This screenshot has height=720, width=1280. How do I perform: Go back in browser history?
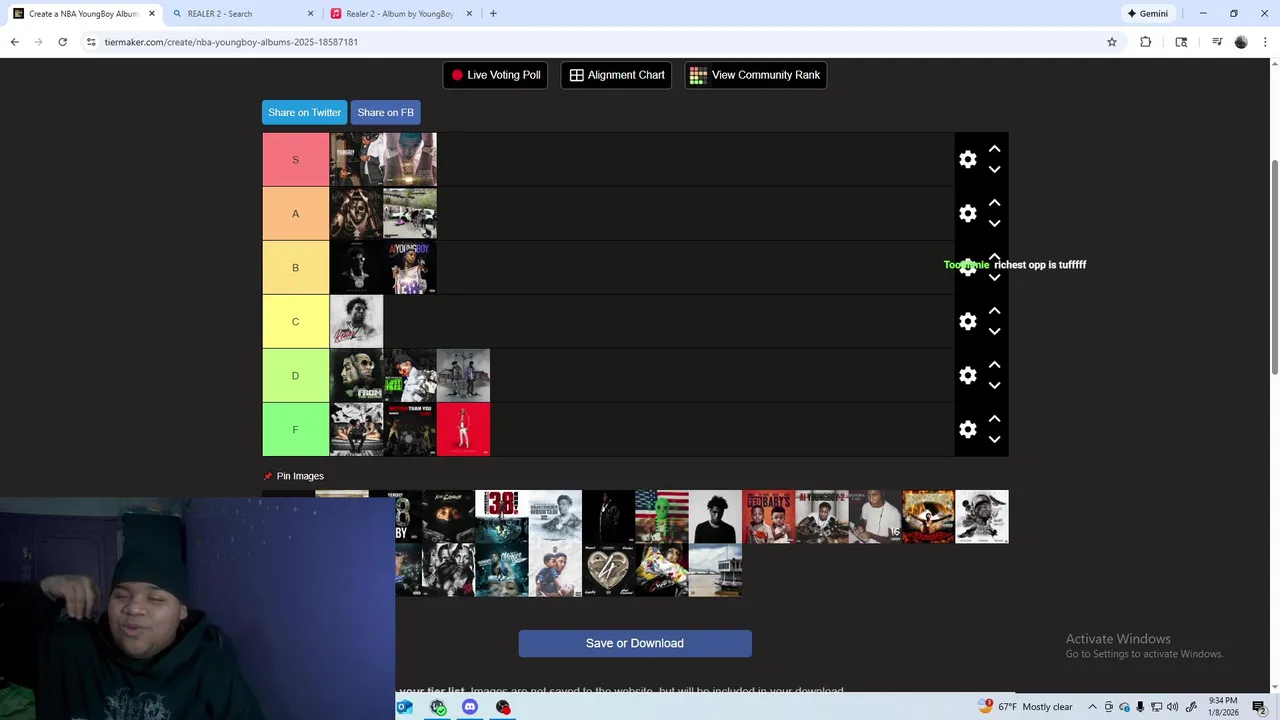[14, 42]
